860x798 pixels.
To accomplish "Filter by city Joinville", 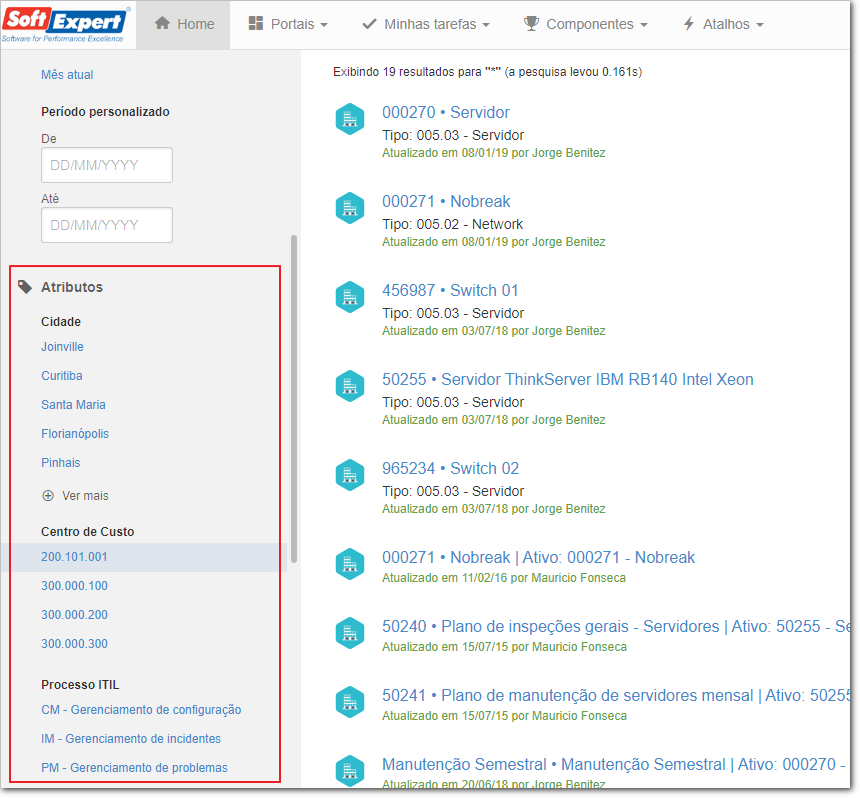I will 63,347.
